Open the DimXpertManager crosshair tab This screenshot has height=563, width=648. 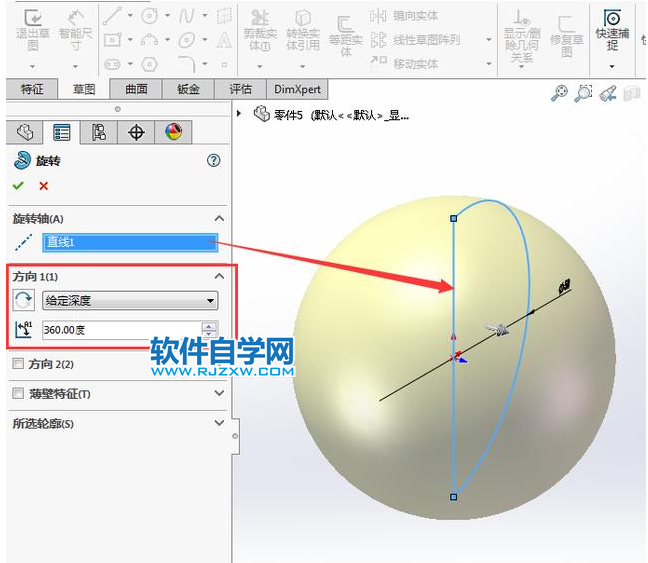[x=136, y=132]
